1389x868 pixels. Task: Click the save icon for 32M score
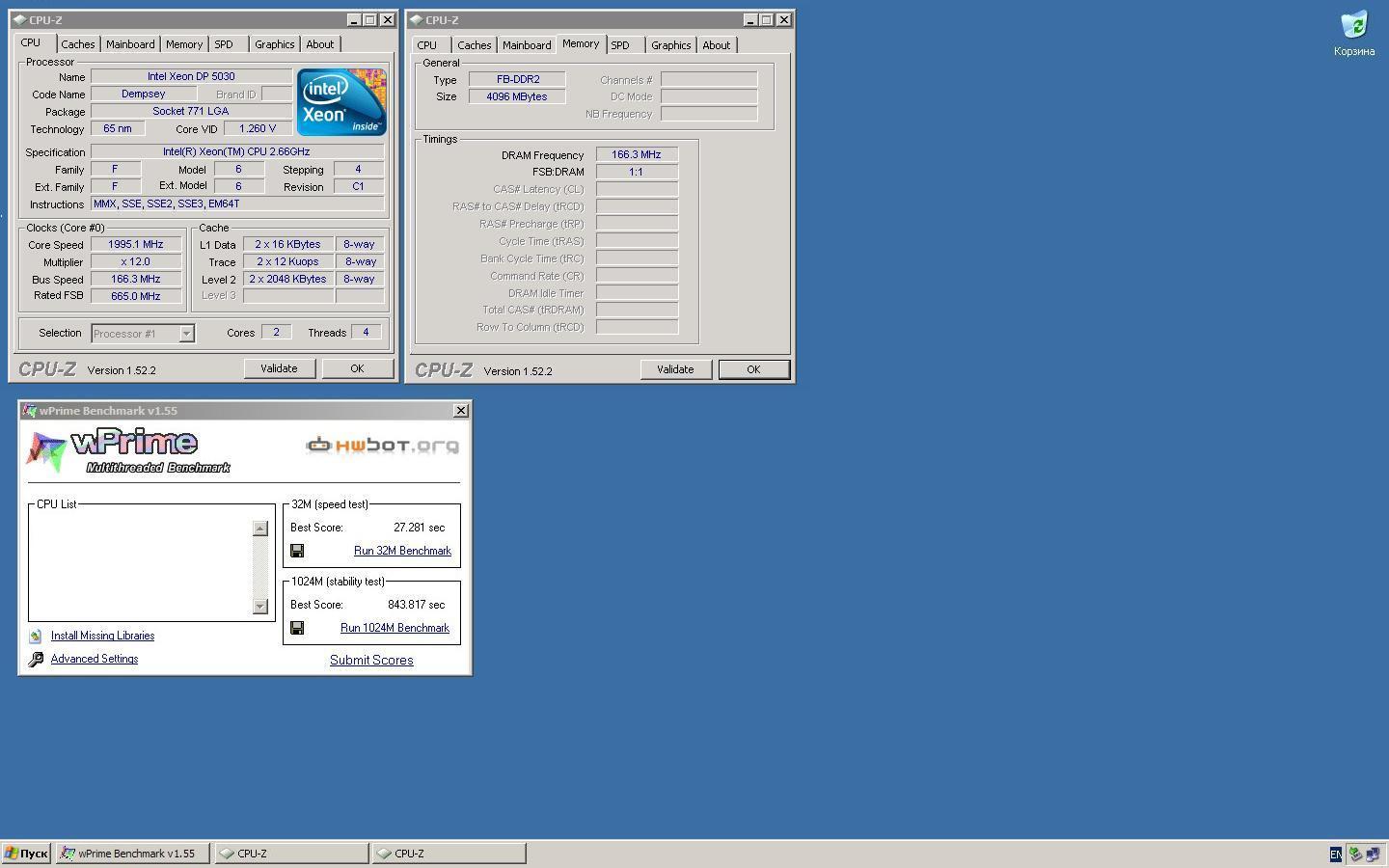[x=297, y=551]
